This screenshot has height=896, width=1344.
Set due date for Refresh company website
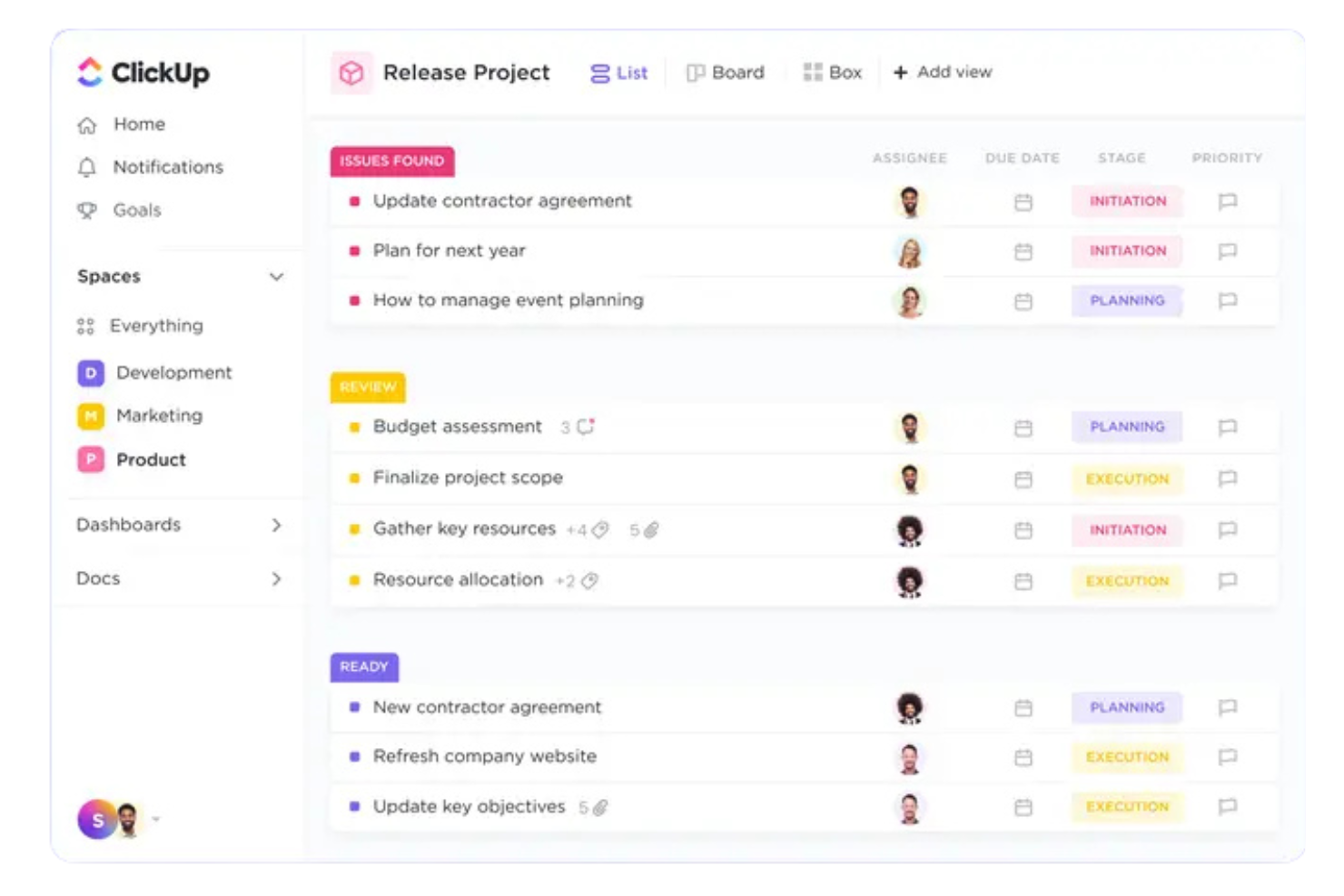tap(1023, 757)
